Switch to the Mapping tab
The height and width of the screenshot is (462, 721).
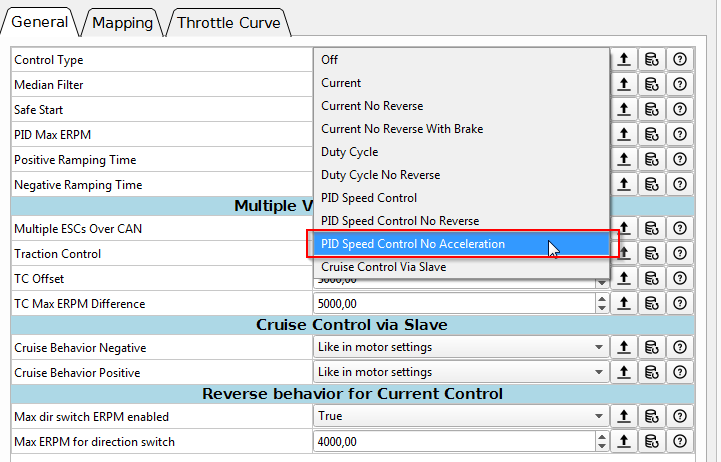click(123, 22)
